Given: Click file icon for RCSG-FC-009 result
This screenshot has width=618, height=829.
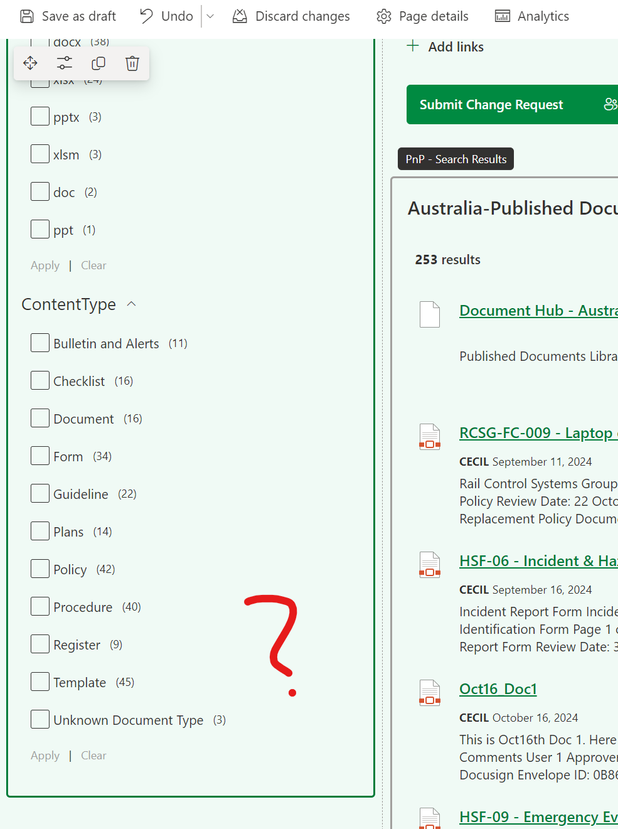Looking at the screenshot, I should [x=430, y=436].
